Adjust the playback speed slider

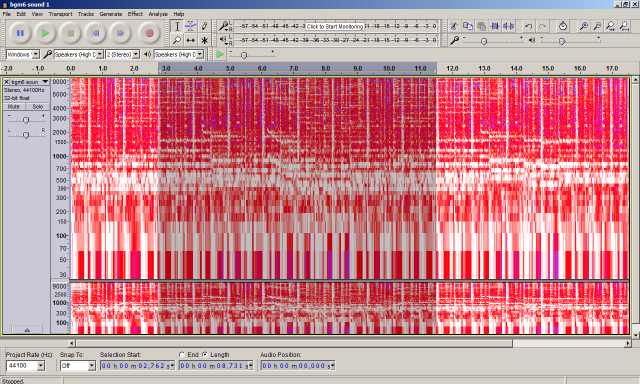coord(244,55)
